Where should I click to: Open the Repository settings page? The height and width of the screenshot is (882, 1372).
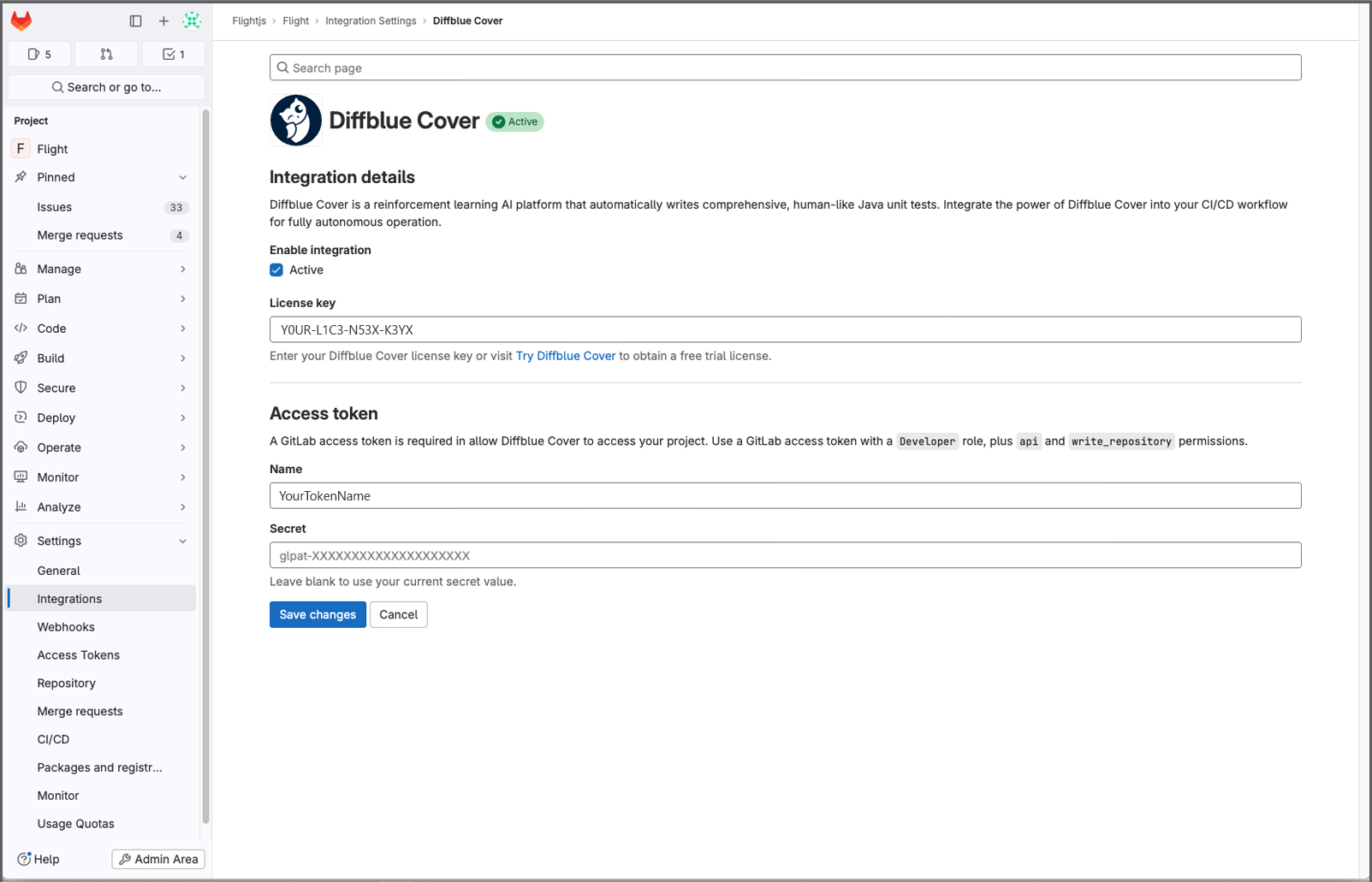click(x=102, y=684)
